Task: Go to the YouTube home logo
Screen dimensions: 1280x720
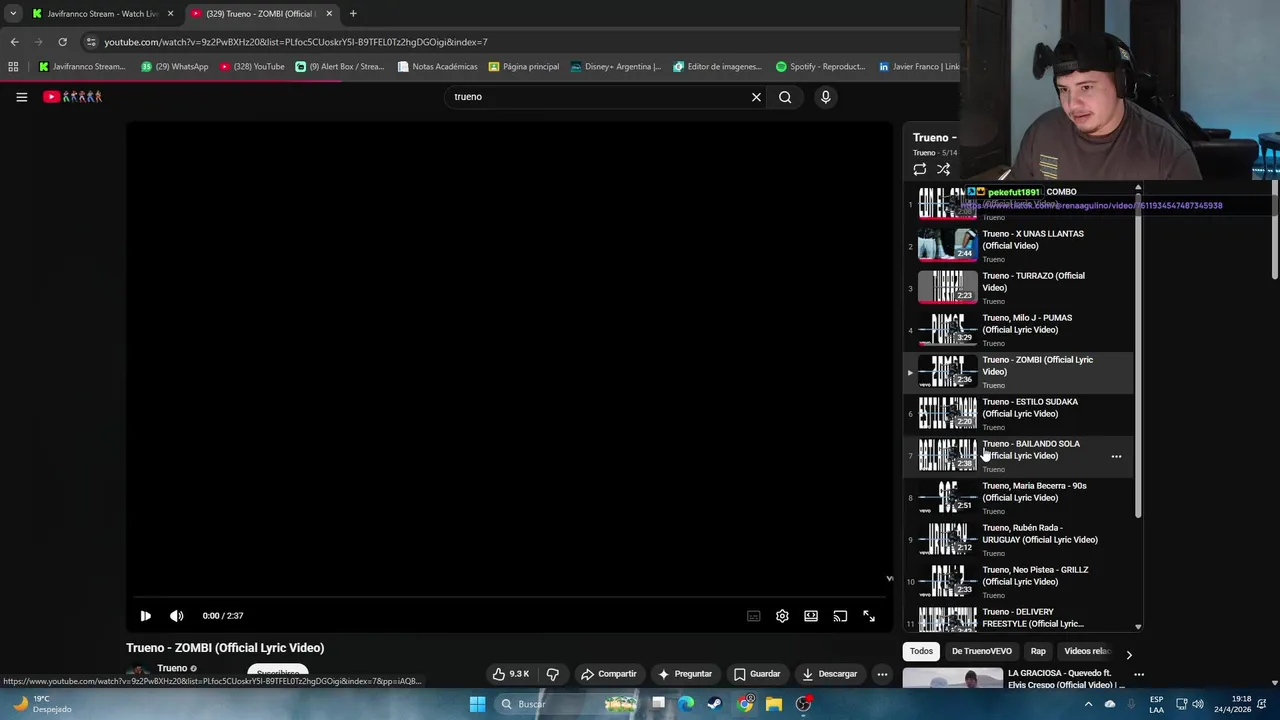Action: (x=72, y=97)
